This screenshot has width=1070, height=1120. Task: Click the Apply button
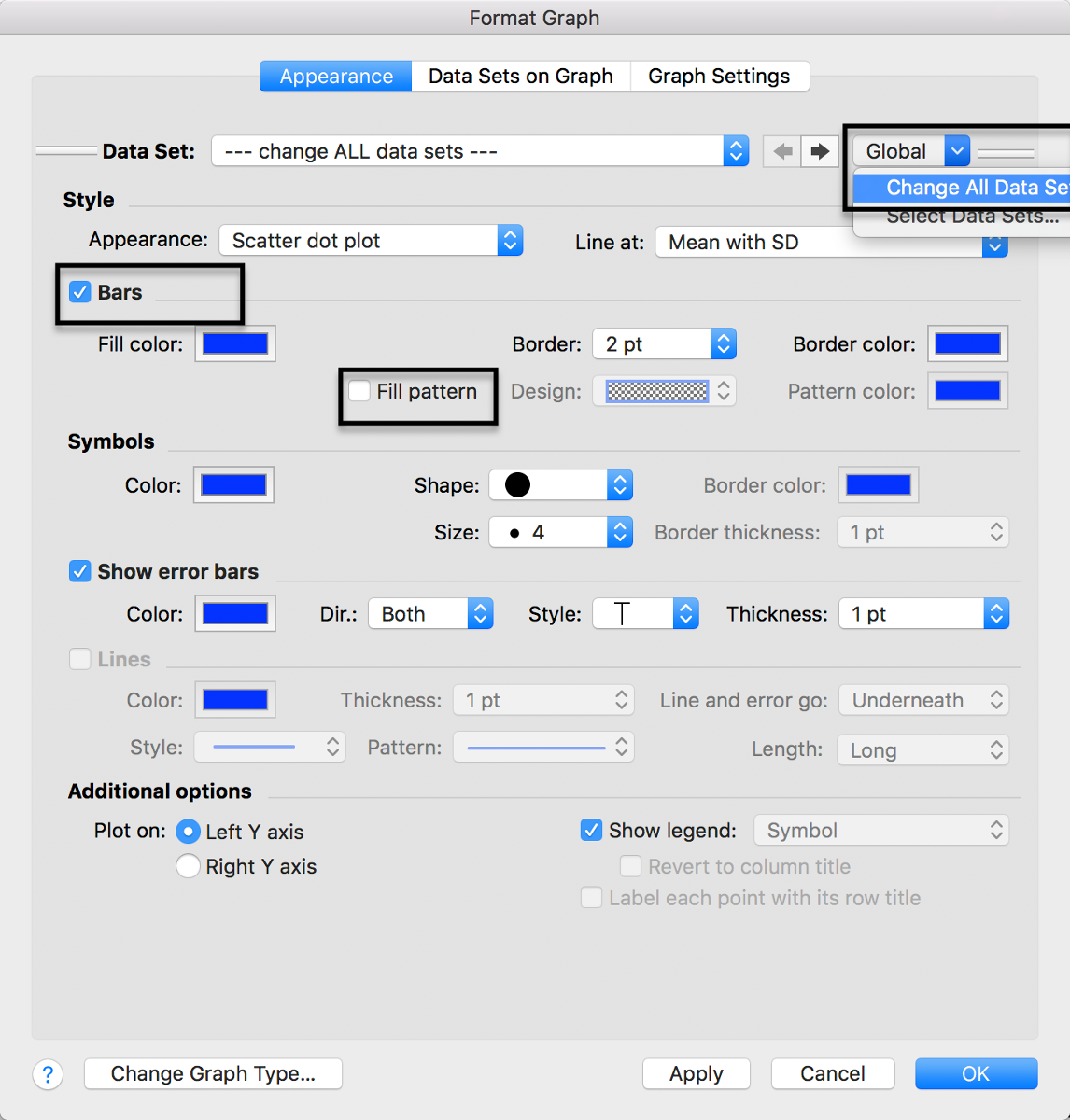(696, 1073)
